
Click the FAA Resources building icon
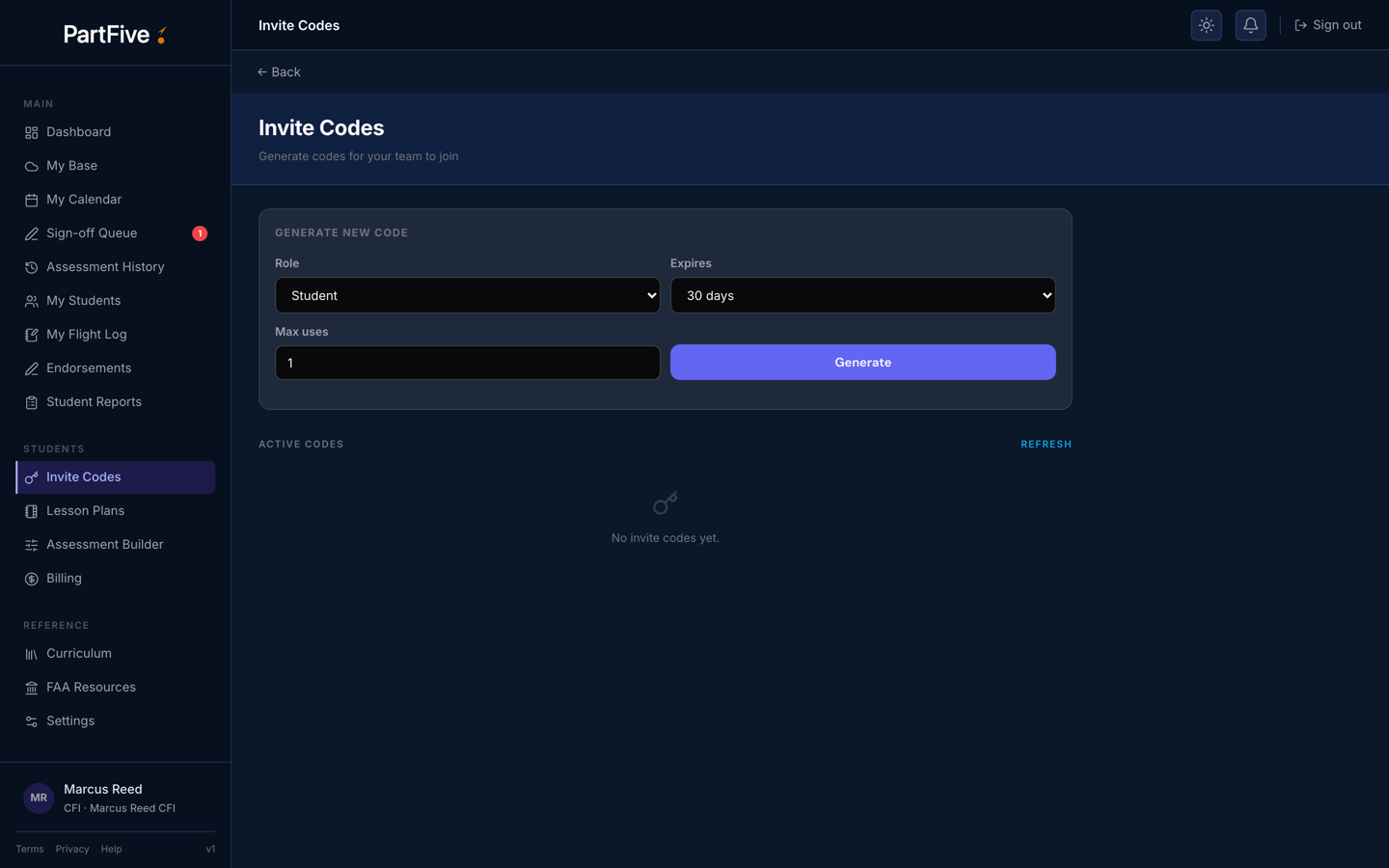[x=31, y=688]
